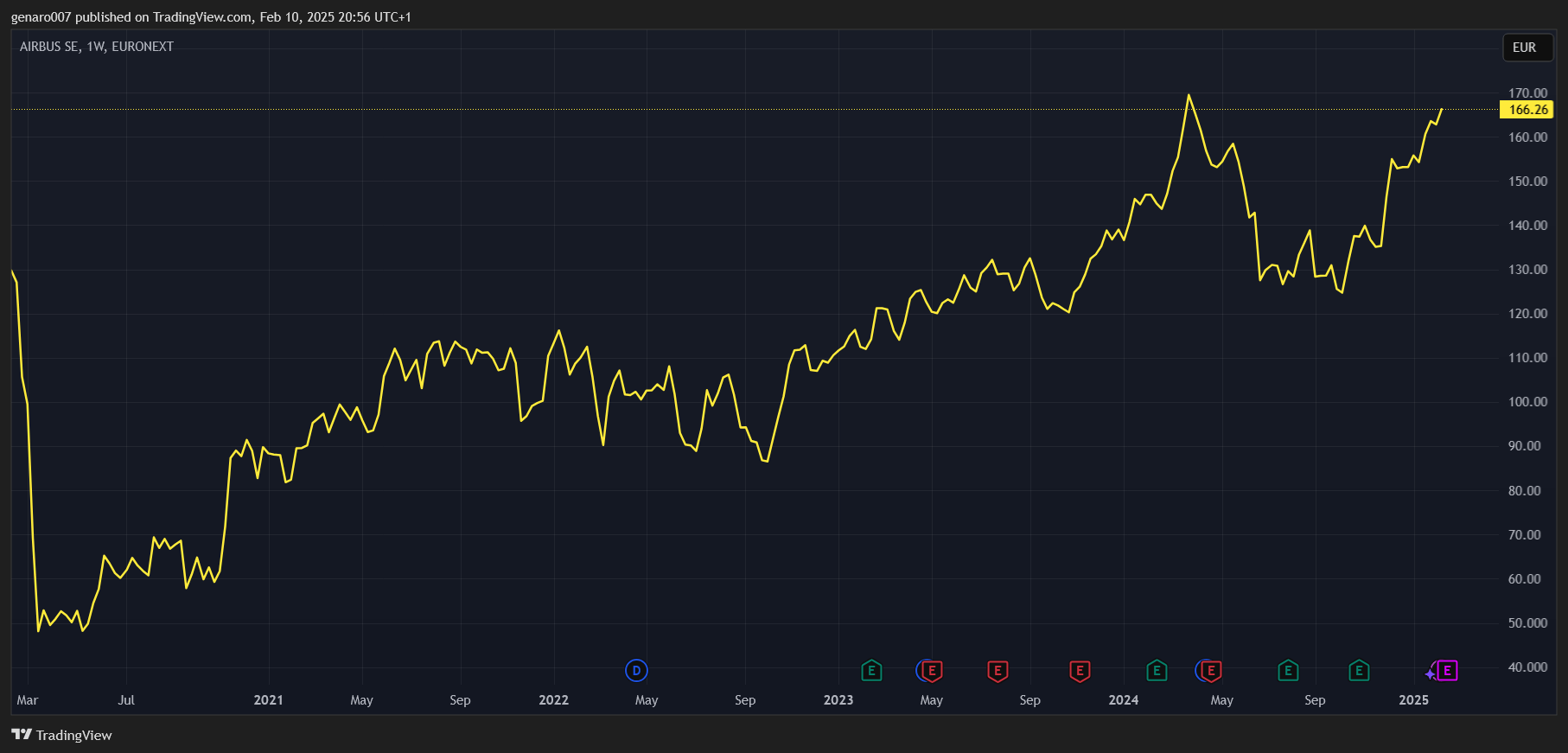
Task: Click the 2024 label on time axis
Action: point(1124,700)
